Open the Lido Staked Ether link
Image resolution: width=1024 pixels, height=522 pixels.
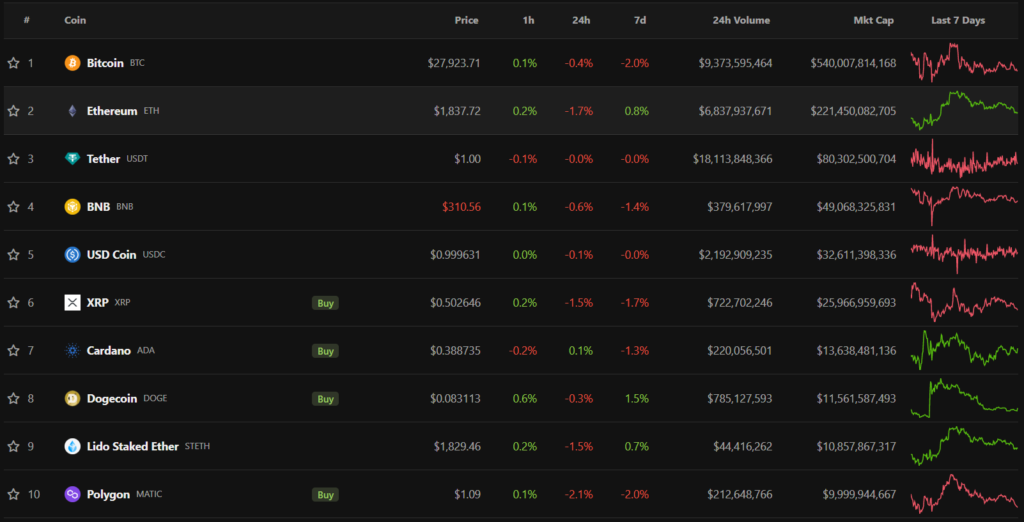tap(133, 446)
